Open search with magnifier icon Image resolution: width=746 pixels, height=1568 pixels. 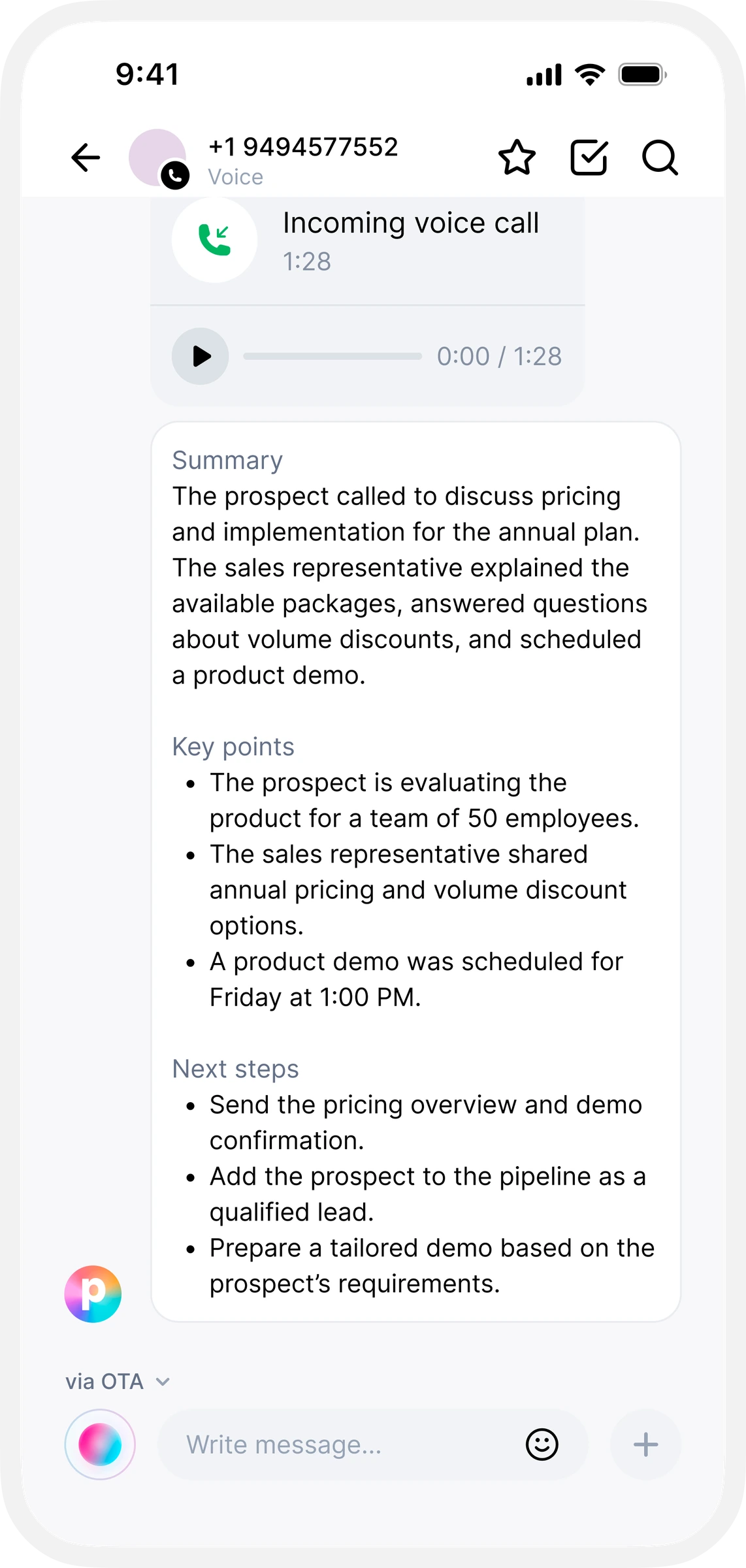point(660,157)
